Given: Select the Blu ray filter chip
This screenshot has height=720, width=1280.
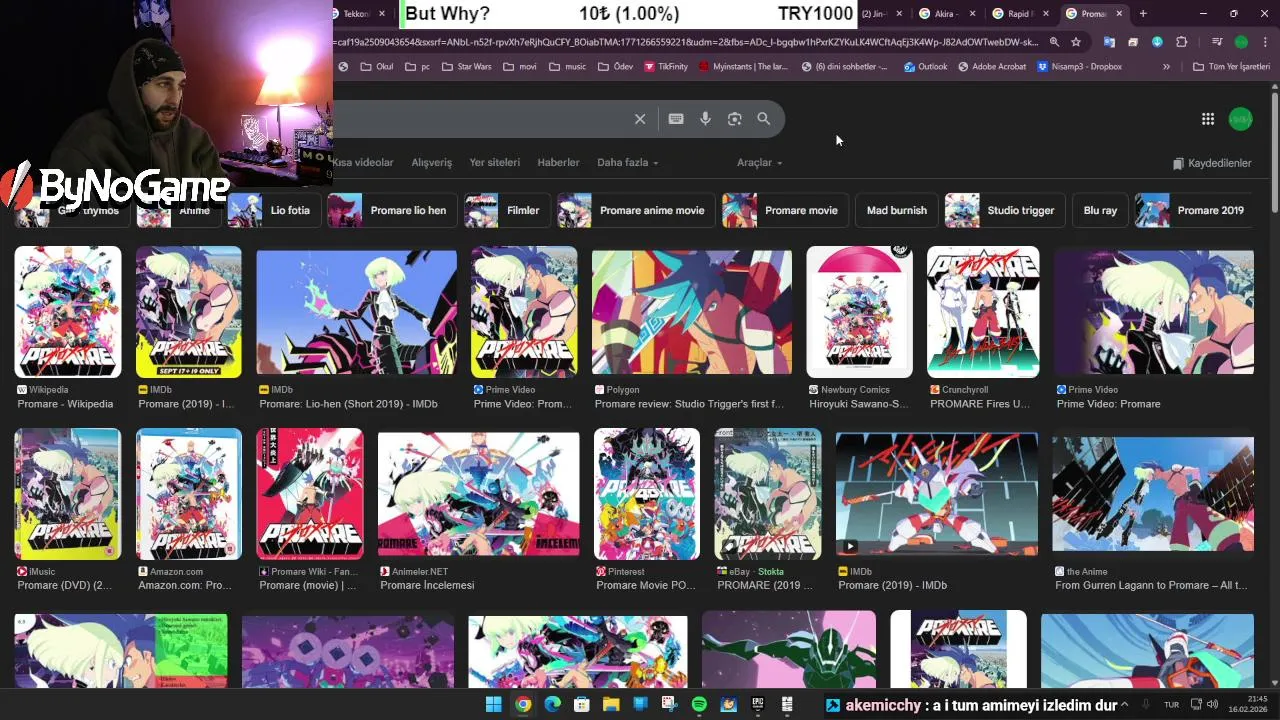Looking at the screenshot, I should click(1100, 211).
